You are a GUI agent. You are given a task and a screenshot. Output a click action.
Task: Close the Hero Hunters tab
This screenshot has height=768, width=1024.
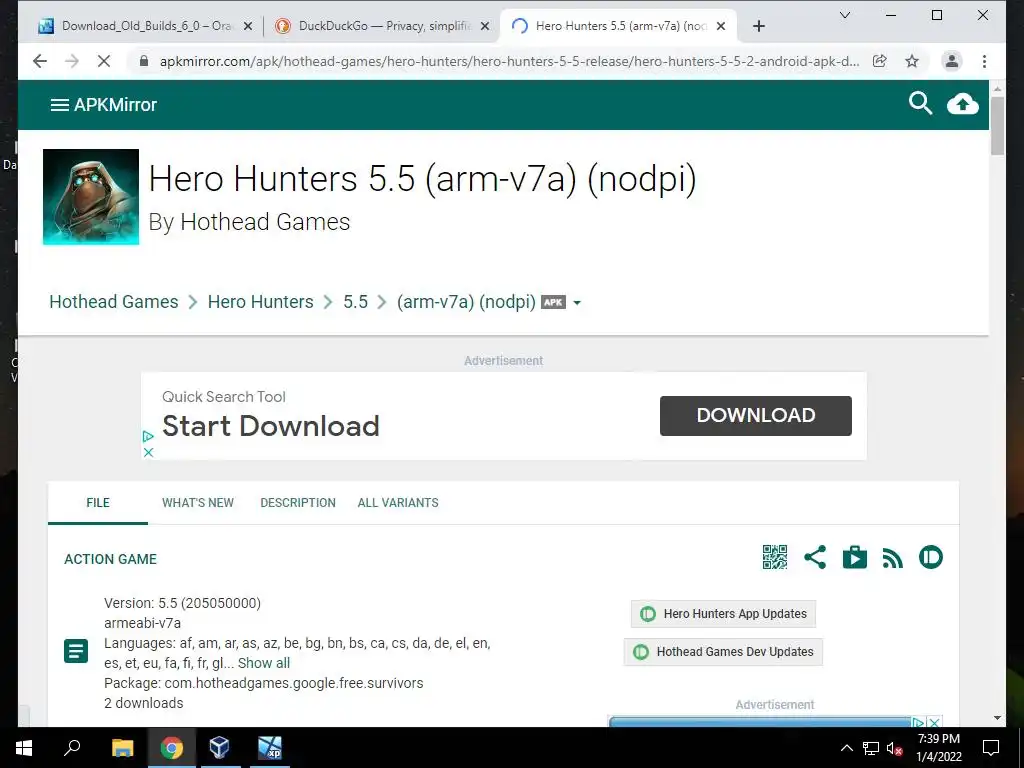tap(720, 26)
